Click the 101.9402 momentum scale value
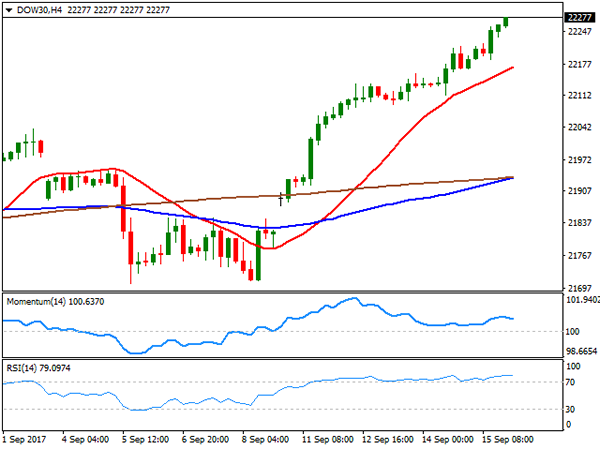Screen dimensions: 600x450 [582, 300]
